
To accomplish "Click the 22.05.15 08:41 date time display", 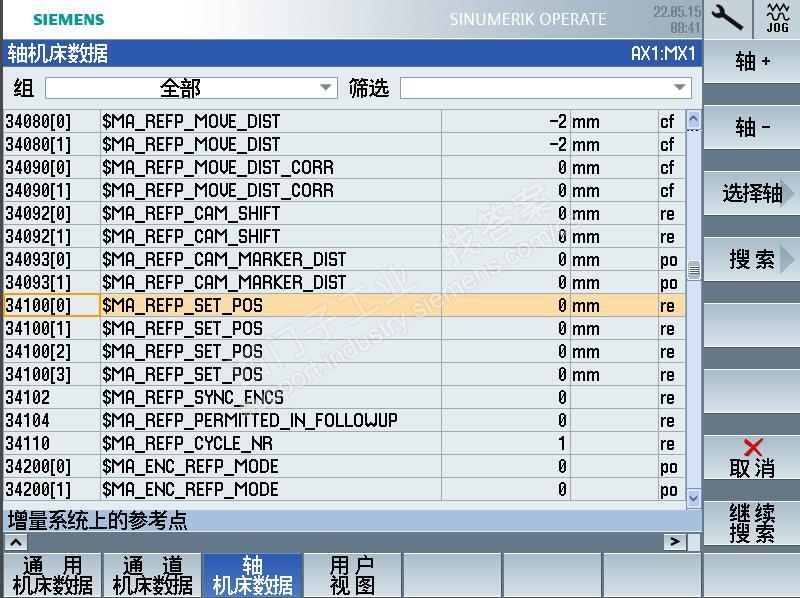I will [x=678, y=19].
